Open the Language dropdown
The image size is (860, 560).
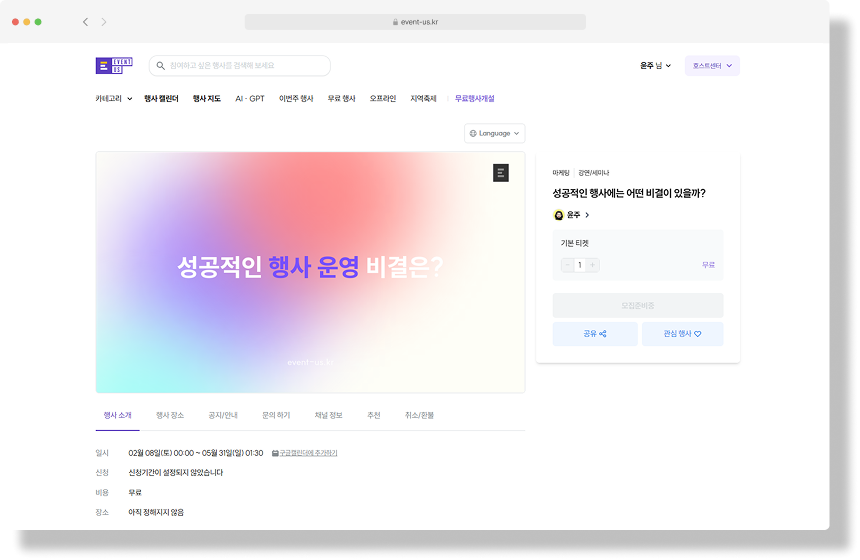(494, 133)
